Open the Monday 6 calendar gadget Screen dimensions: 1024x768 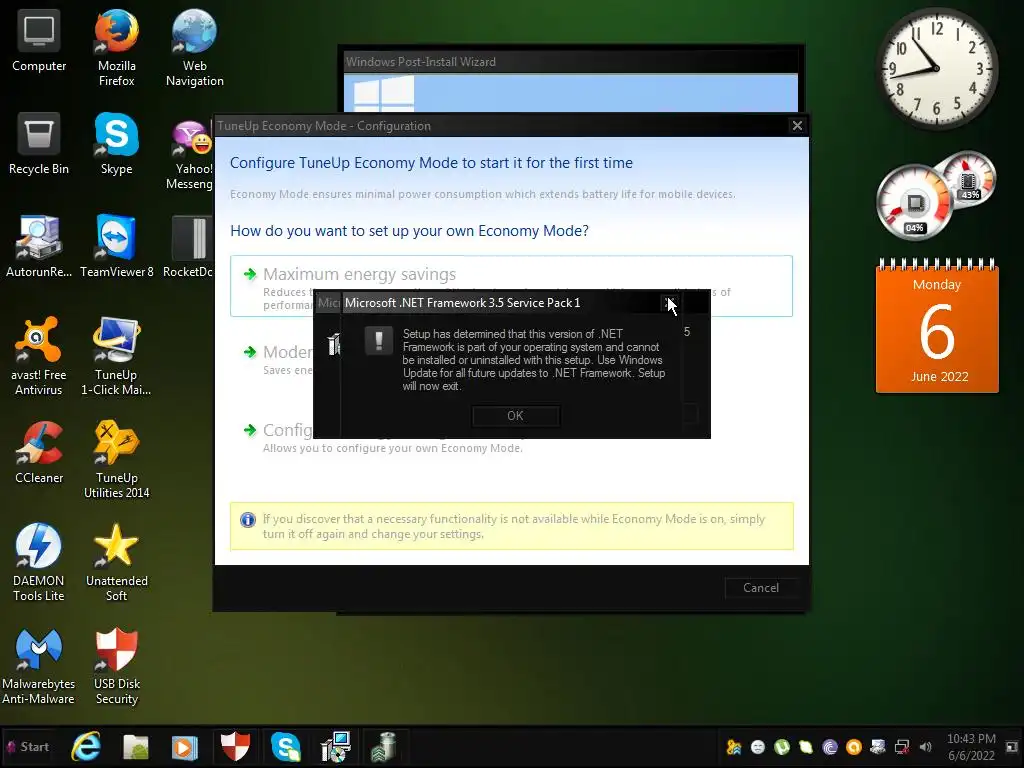[x=937, y=327]
